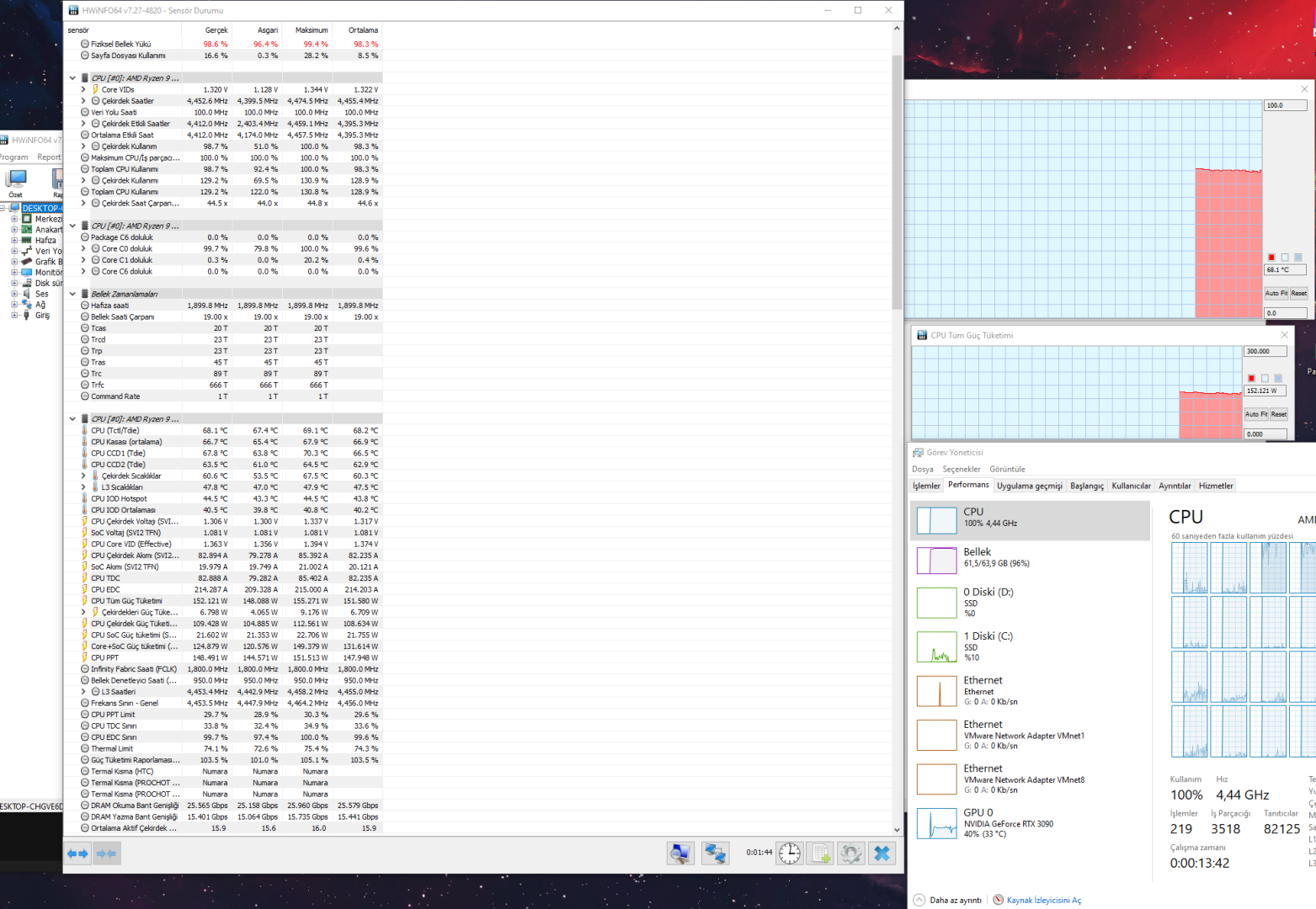Image resolution: width=1316 pixels, height=909 pixels.
Task: Click darker blue grid color swatch in temperature graph
Action: point(1298,258)
